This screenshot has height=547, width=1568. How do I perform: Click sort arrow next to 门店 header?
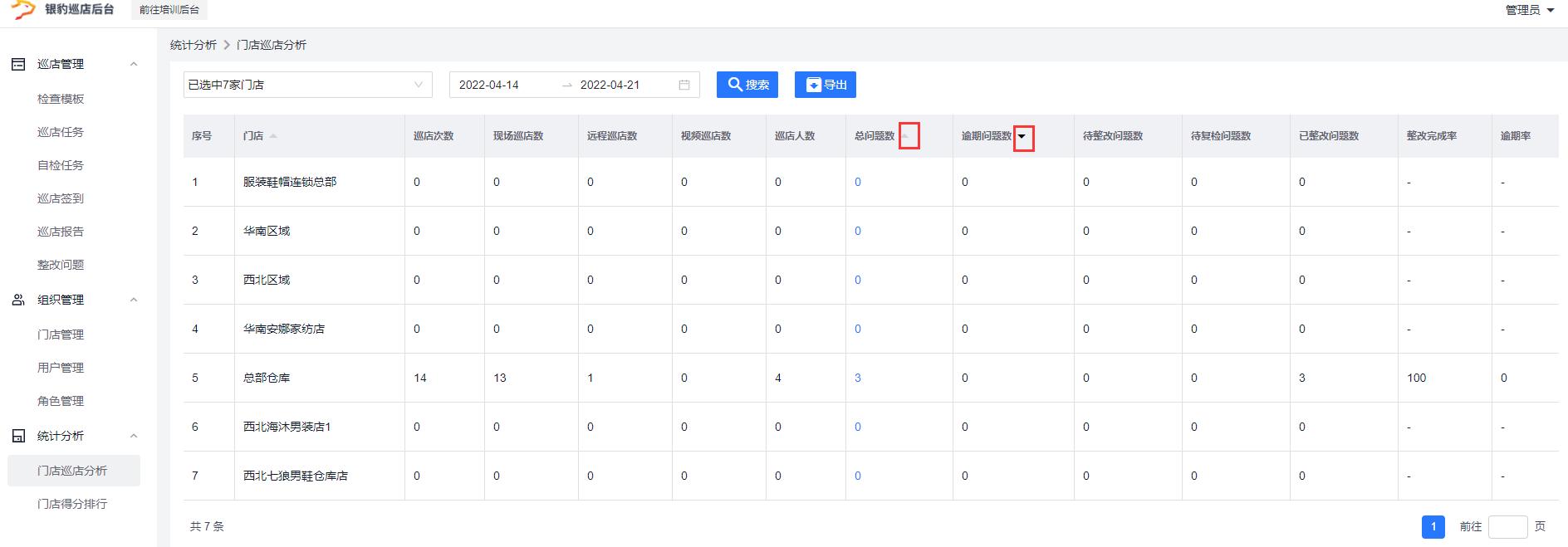tap(273, 136)
